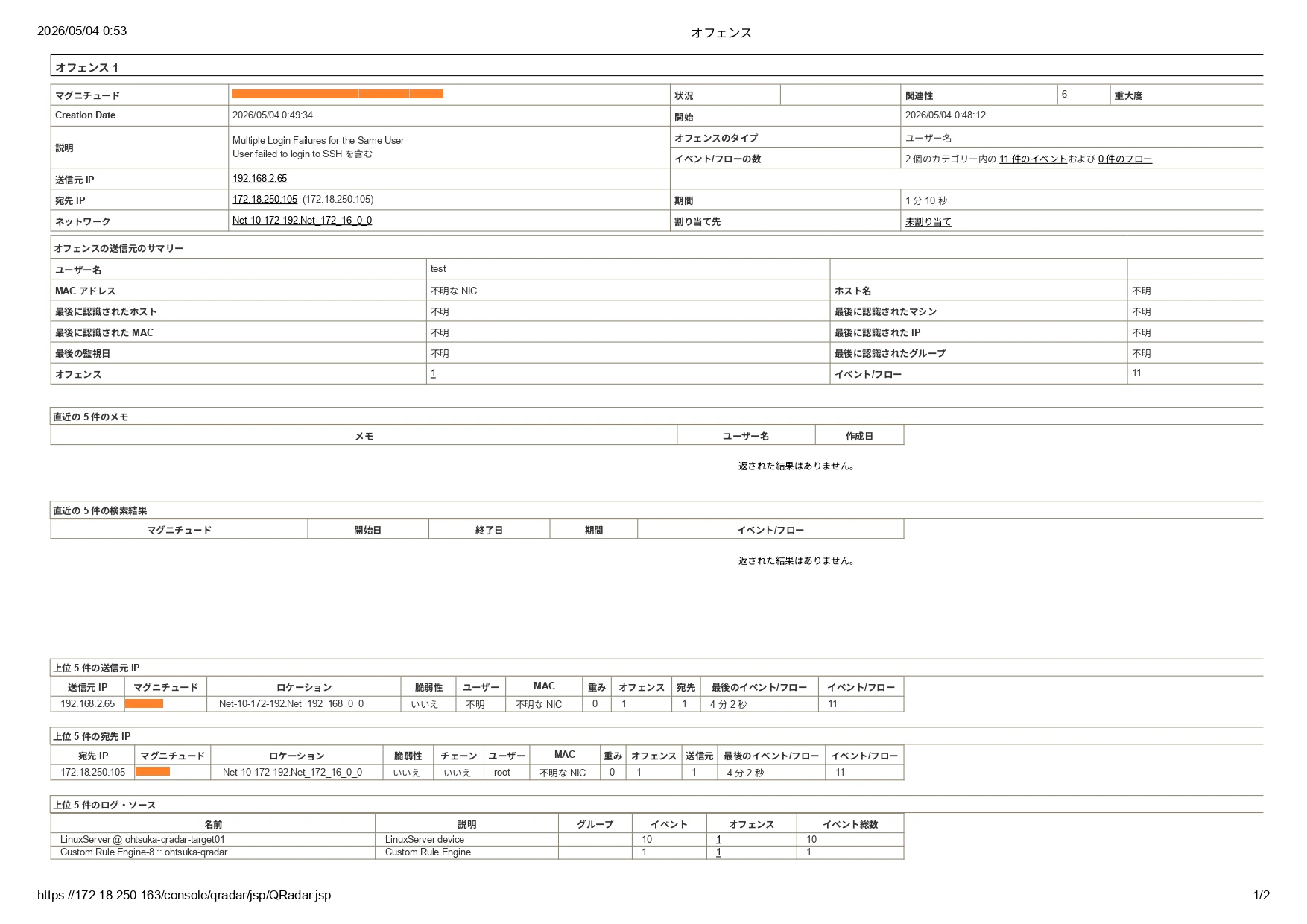Open offense link 1 in LinuxServer log source row
The width and height of the screenshot is (1307, 924).
click(718, 840)
